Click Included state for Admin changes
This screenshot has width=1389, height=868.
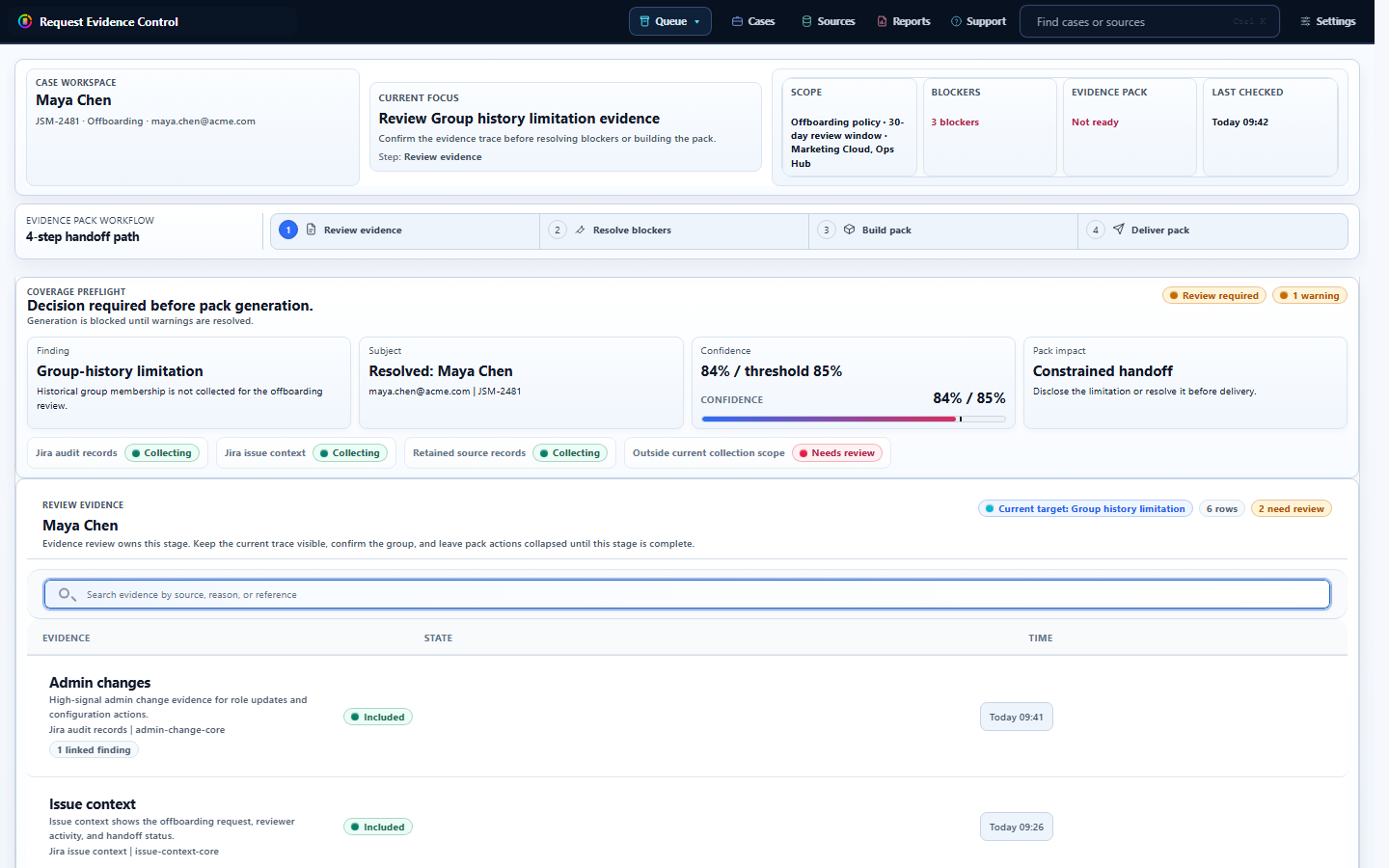378,718
